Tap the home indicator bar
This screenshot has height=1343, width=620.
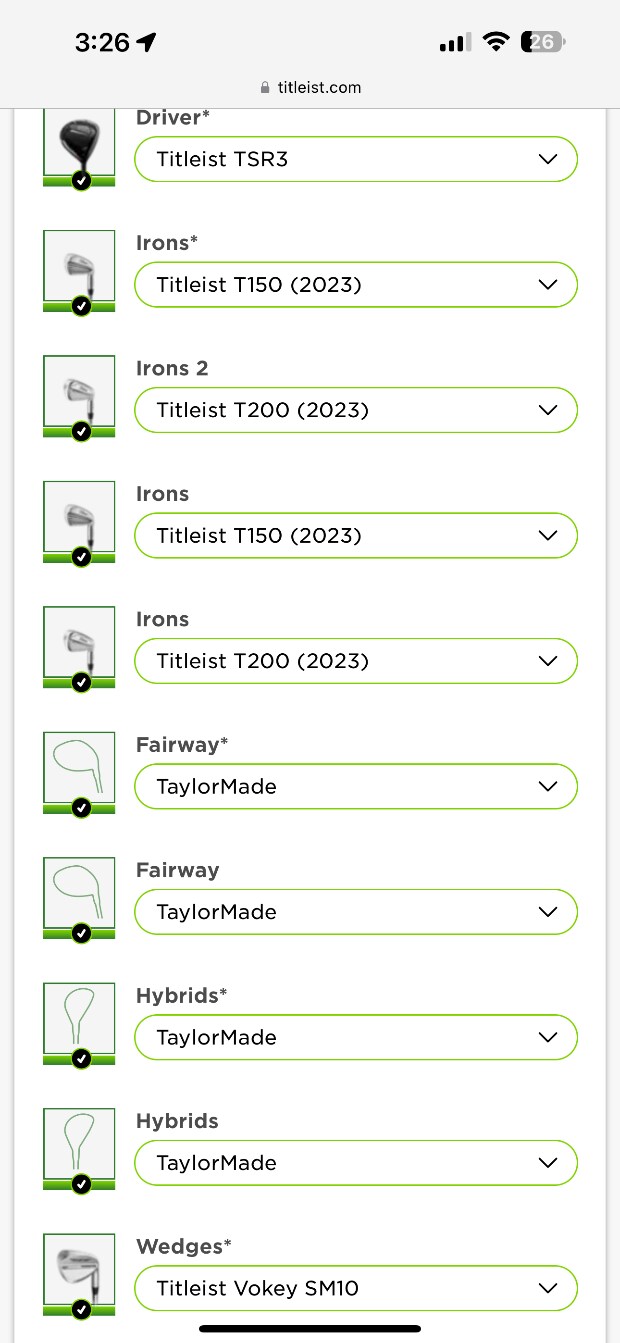[x=310, y=1328]
